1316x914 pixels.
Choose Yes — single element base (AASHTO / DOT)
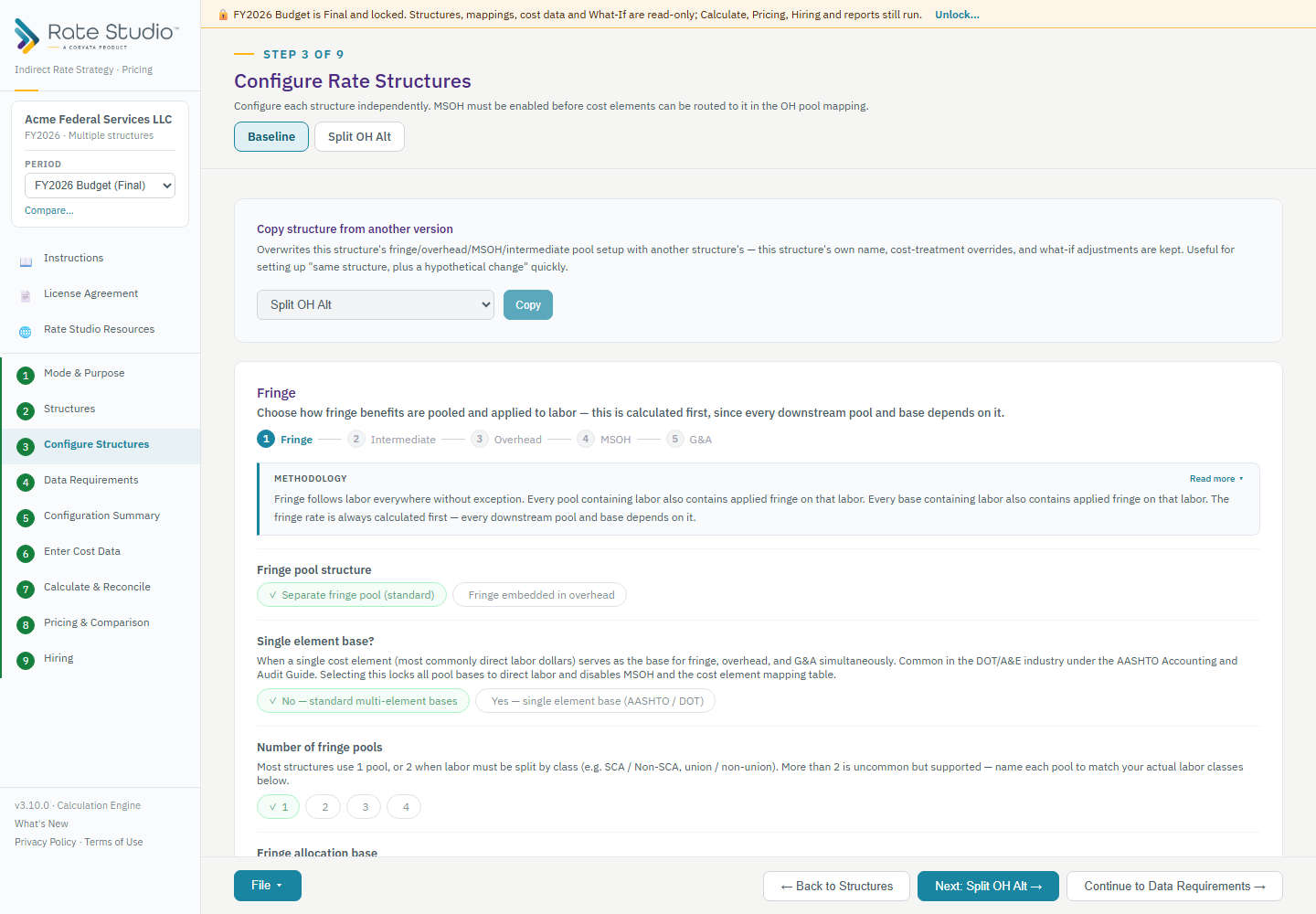[x=596, y=701]
